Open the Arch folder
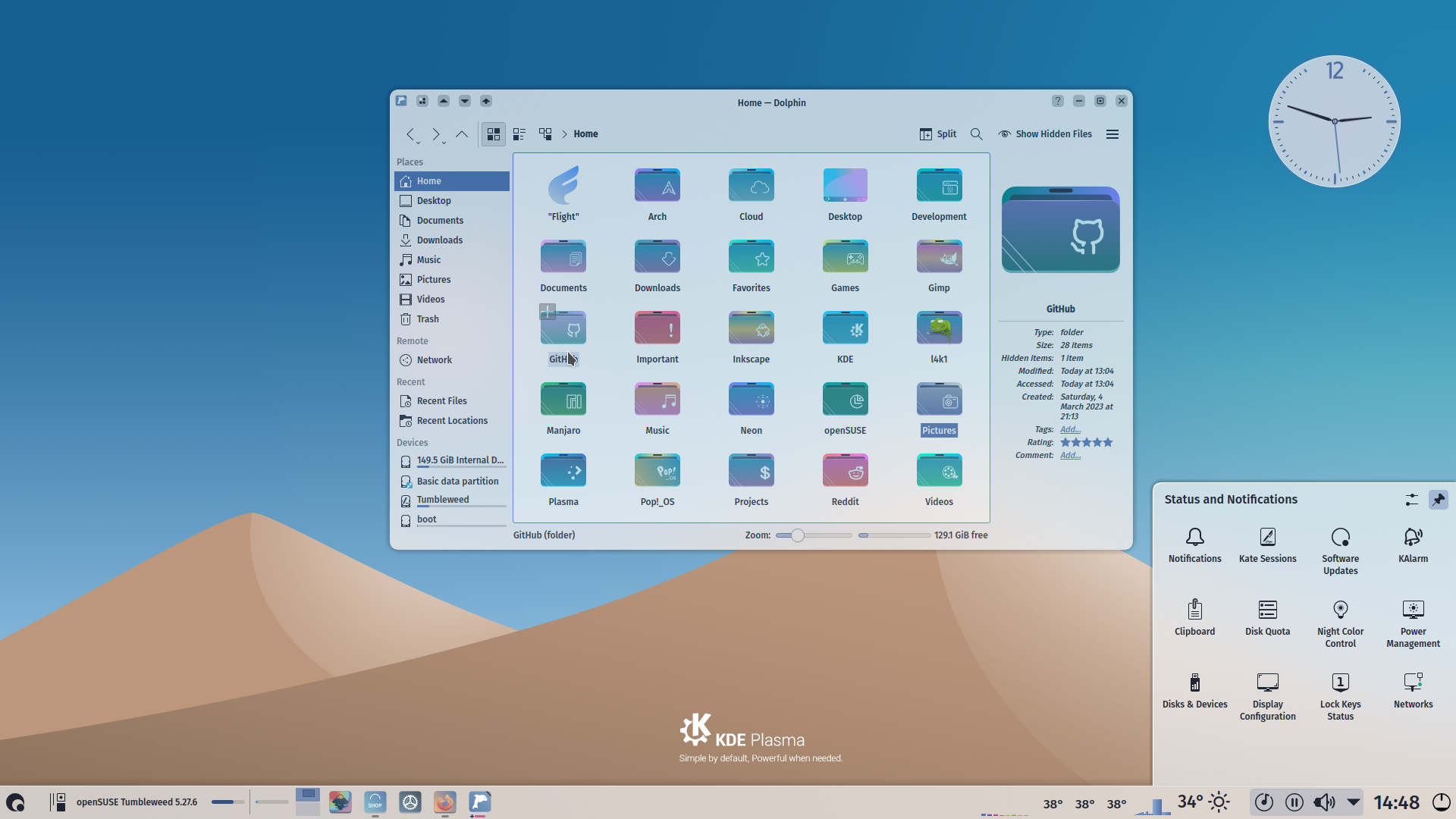The height and width of the screenshot is (819, 1456). (657, 194)
